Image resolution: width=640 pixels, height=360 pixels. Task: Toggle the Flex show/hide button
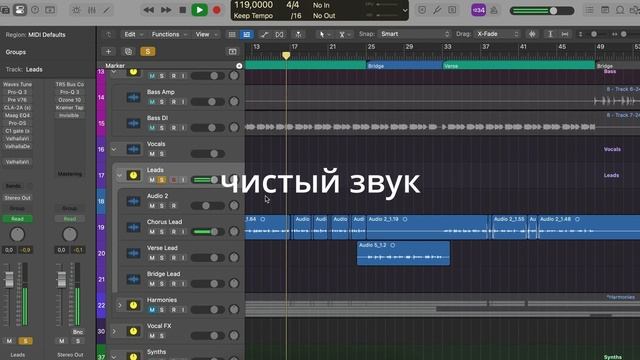(x=279, y=35)
